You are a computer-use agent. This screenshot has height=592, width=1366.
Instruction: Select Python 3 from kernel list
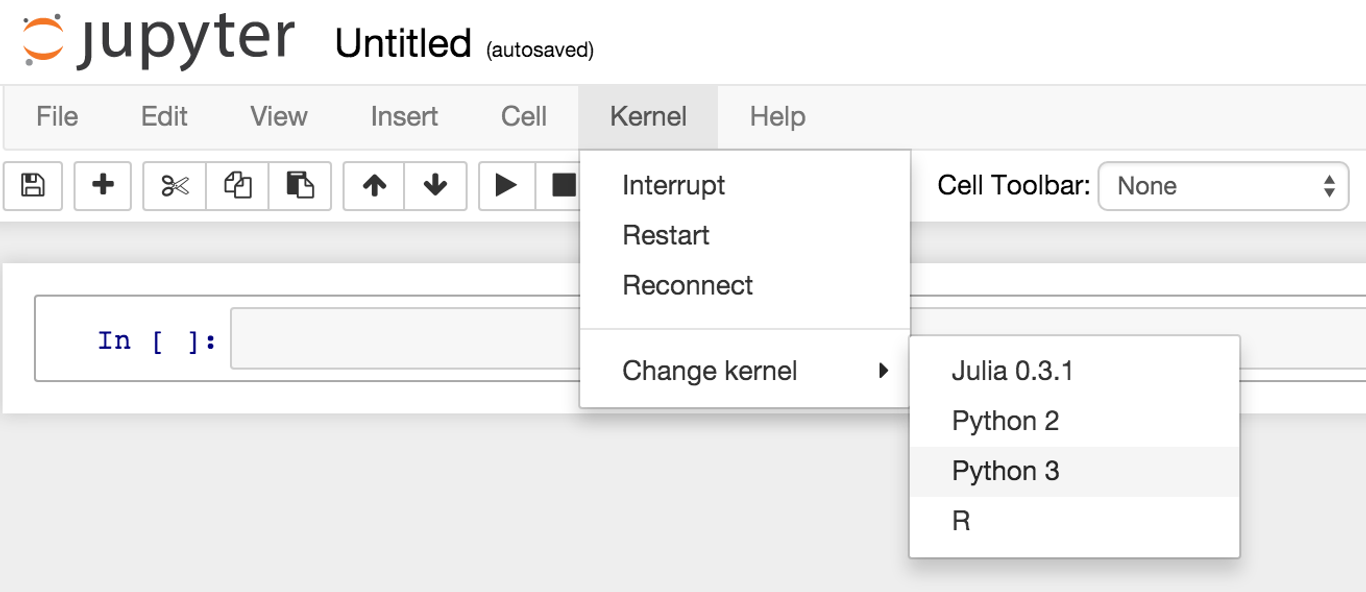tap(1005, 470)
